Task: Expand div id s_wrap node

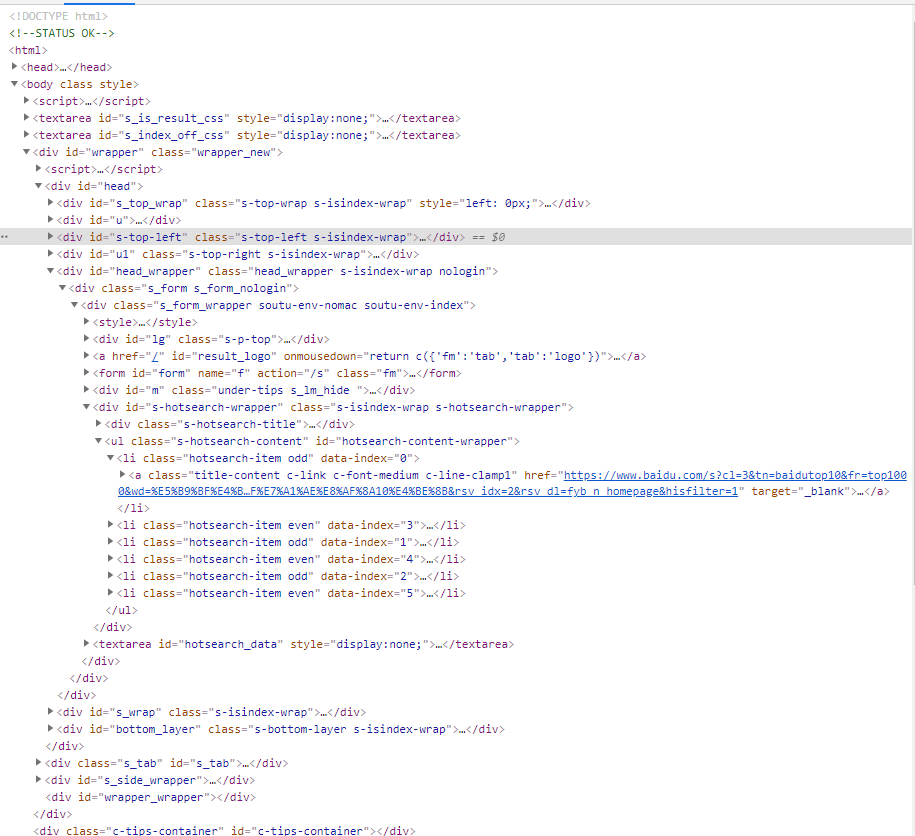Action: click(50, 711)
